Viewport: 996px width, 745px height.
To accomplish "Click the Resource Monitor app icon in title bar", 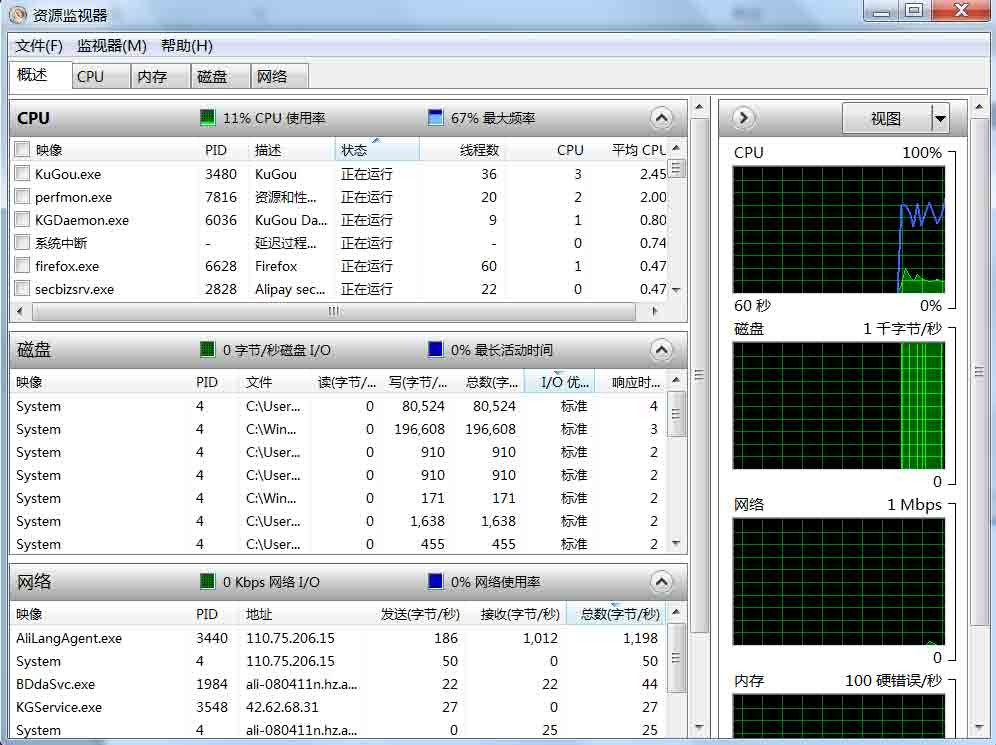I will pyautogui.click(x=18, y=15).
